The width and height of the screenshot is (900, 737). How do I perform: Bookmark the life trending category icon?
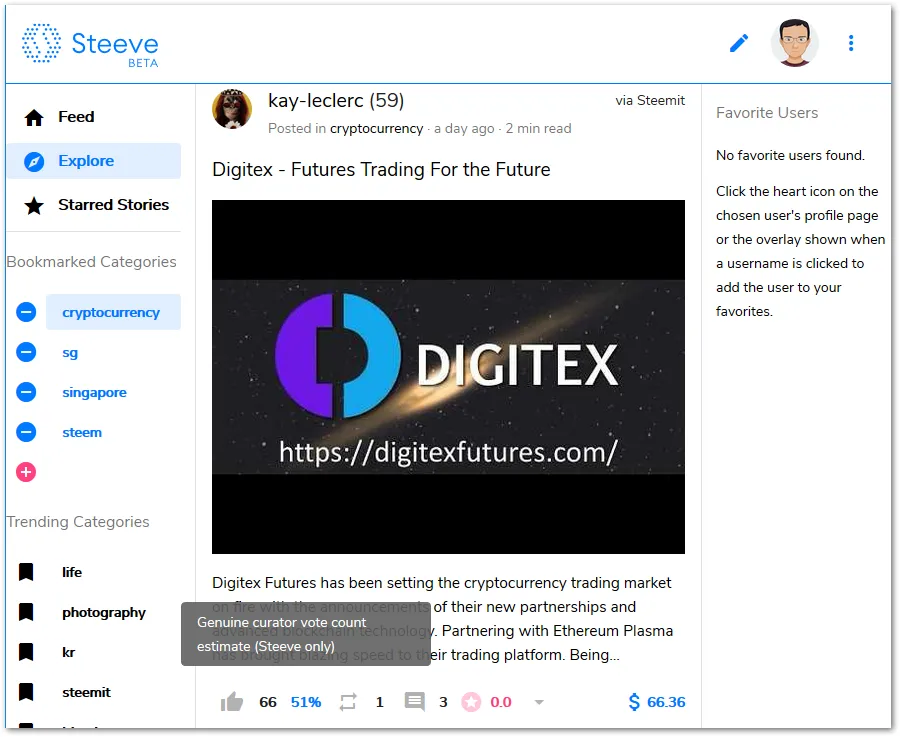26,572
